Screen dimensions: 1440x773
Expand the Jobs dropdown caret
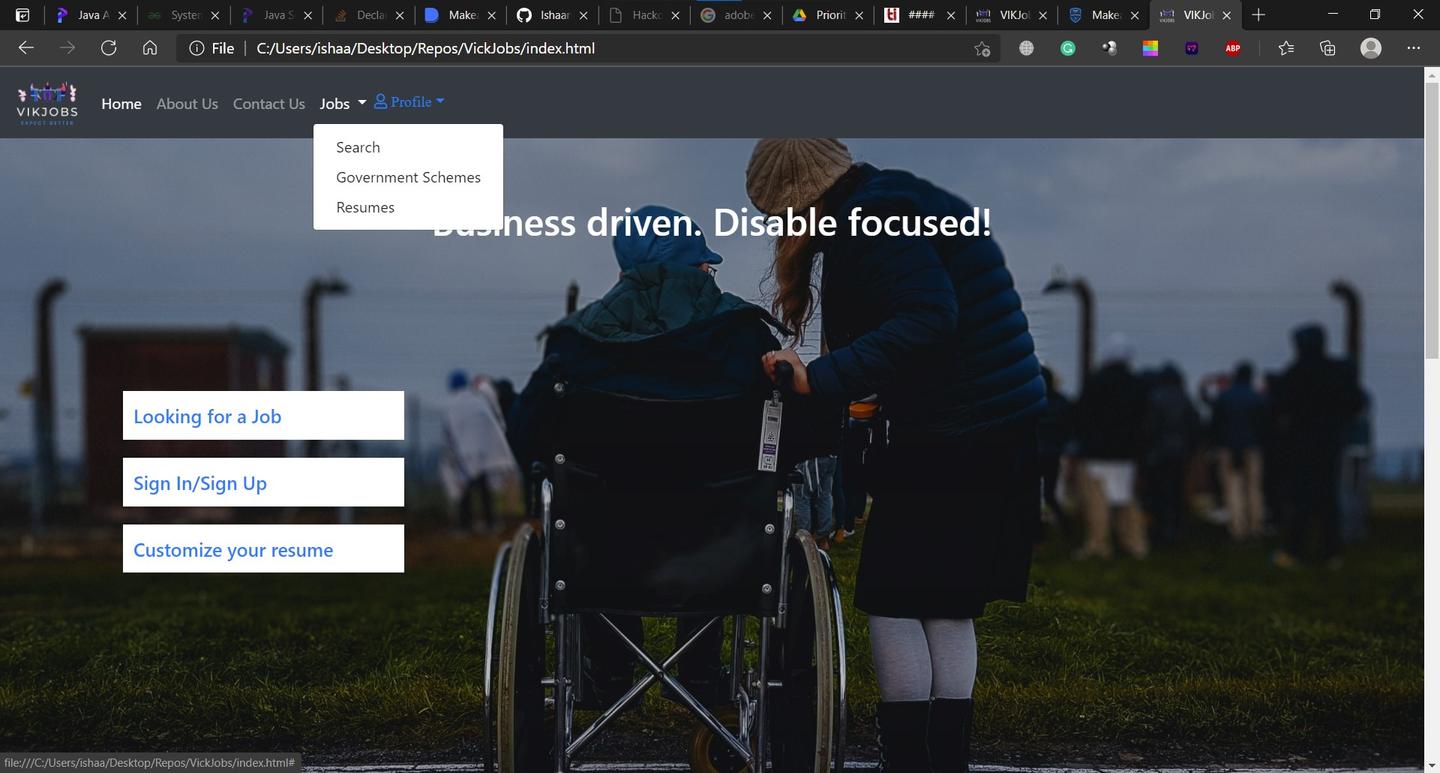[362, 104]
